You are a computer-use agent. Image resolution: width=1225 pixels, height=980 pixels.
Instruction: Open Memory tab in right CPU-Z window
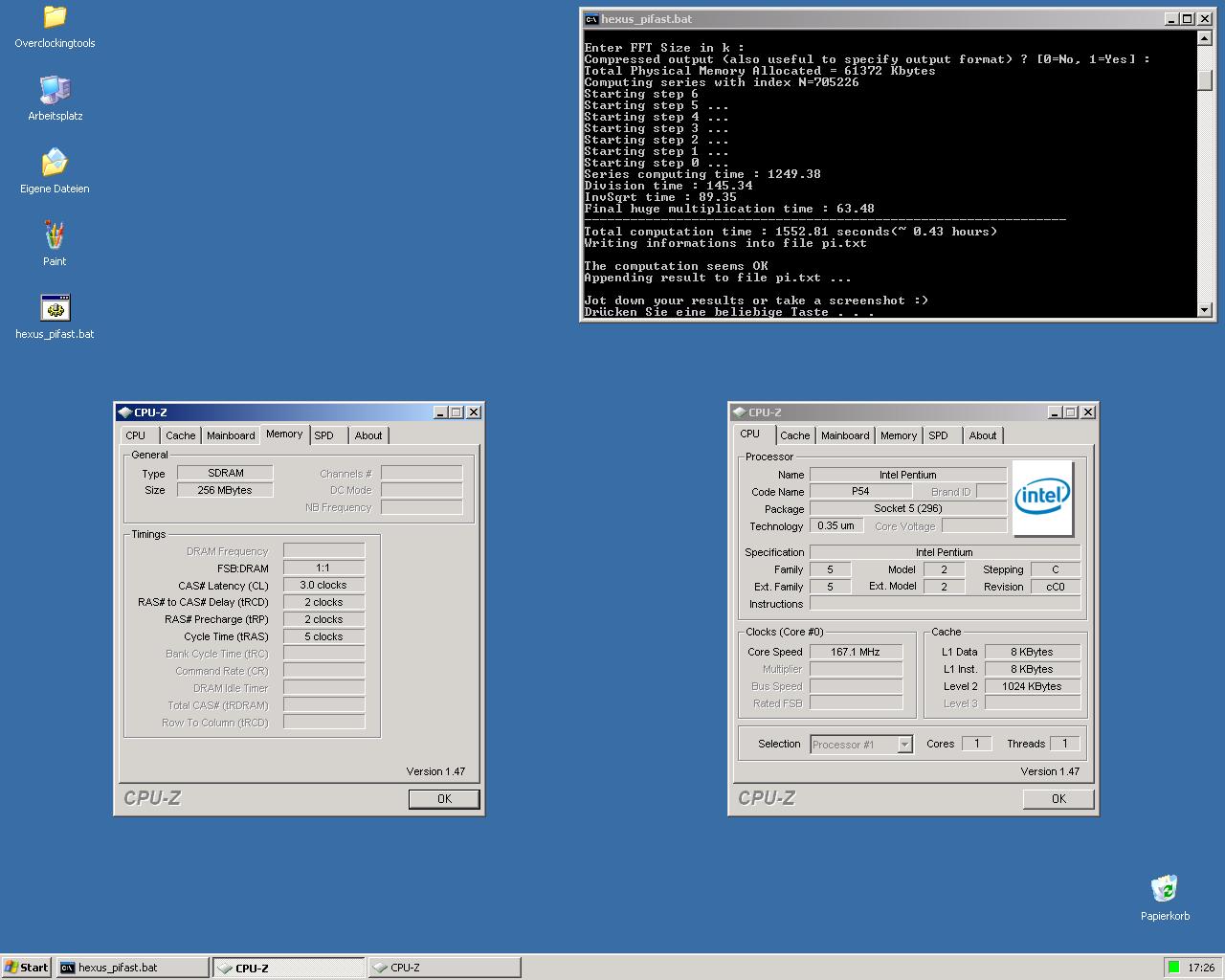[x=899, y=435]
